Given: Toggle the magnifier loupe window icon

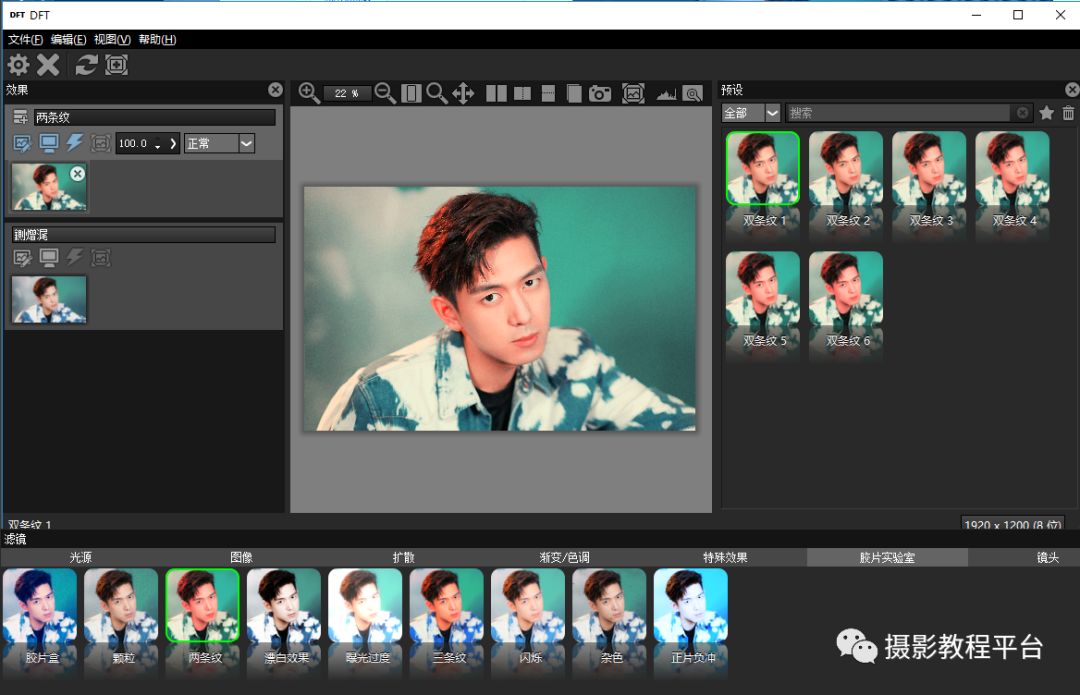Looking at the screenshot, I should pyautogui.click(x=693, y=93).
